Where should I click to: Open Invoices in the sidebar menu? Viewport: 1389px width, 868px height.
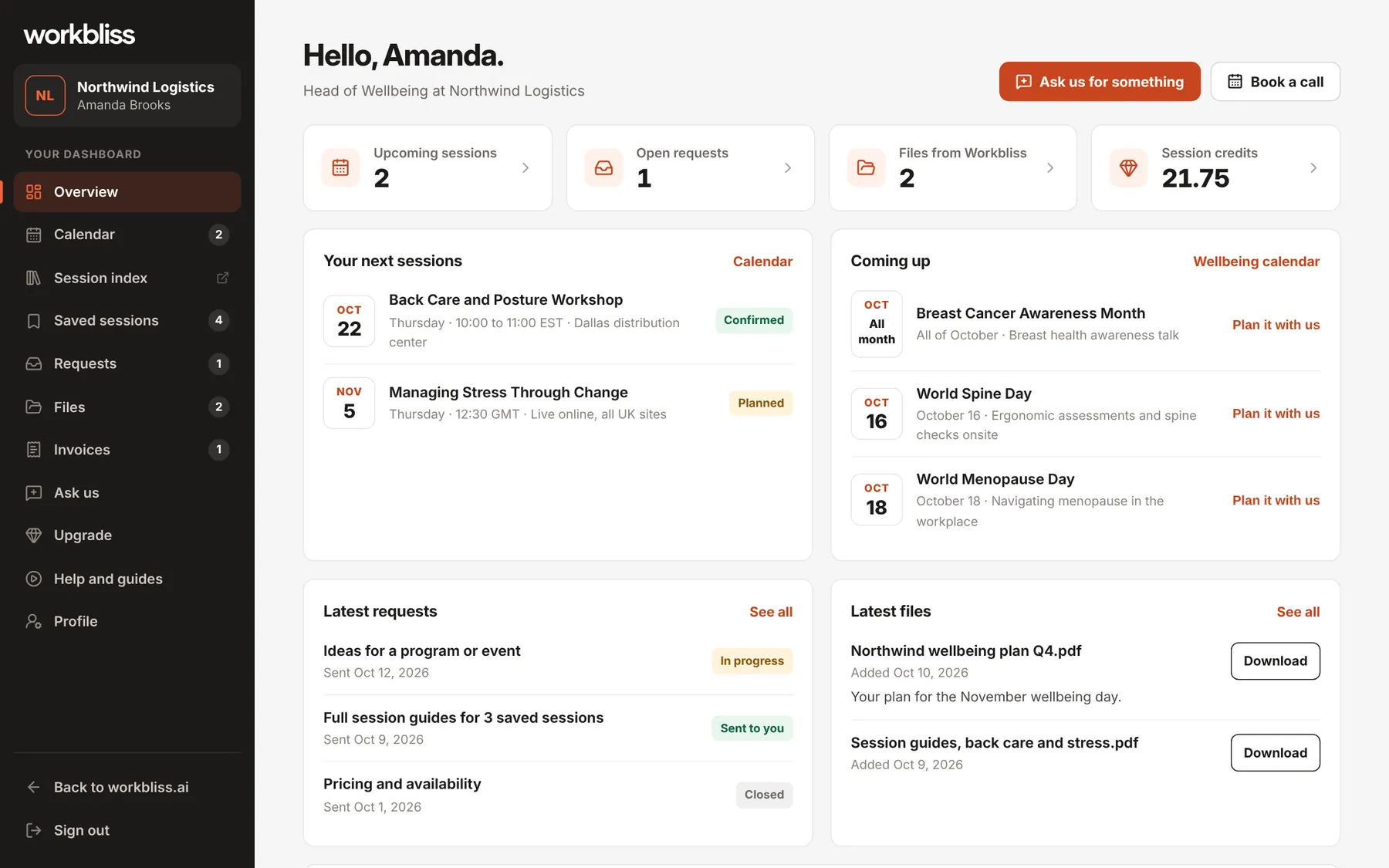point(127,450)
